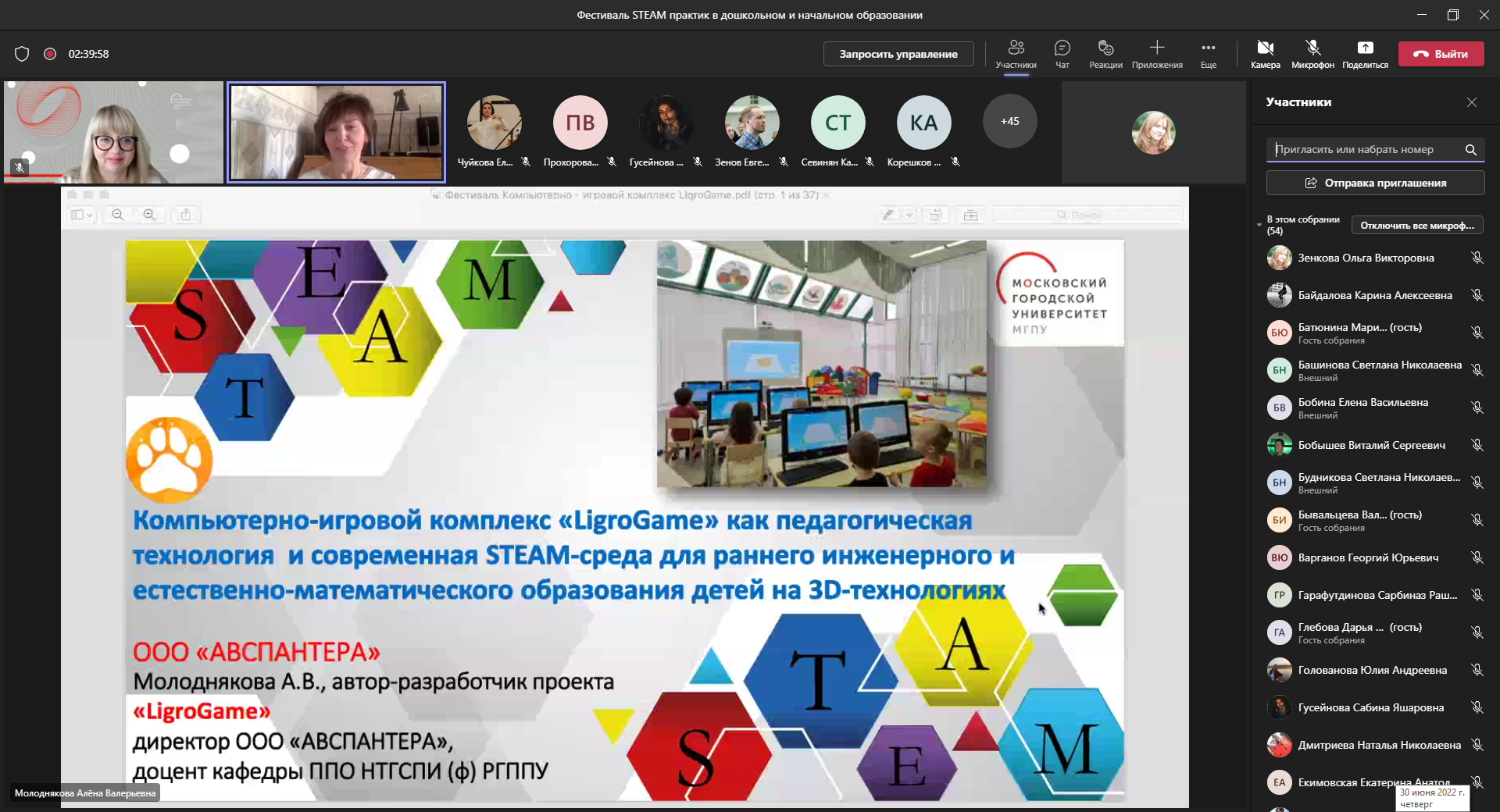1500x812 pixels.
Task: Select Варганов Георгий Юрьевич in participant list
Action: pyautogui.click(x=1367, y=557)
